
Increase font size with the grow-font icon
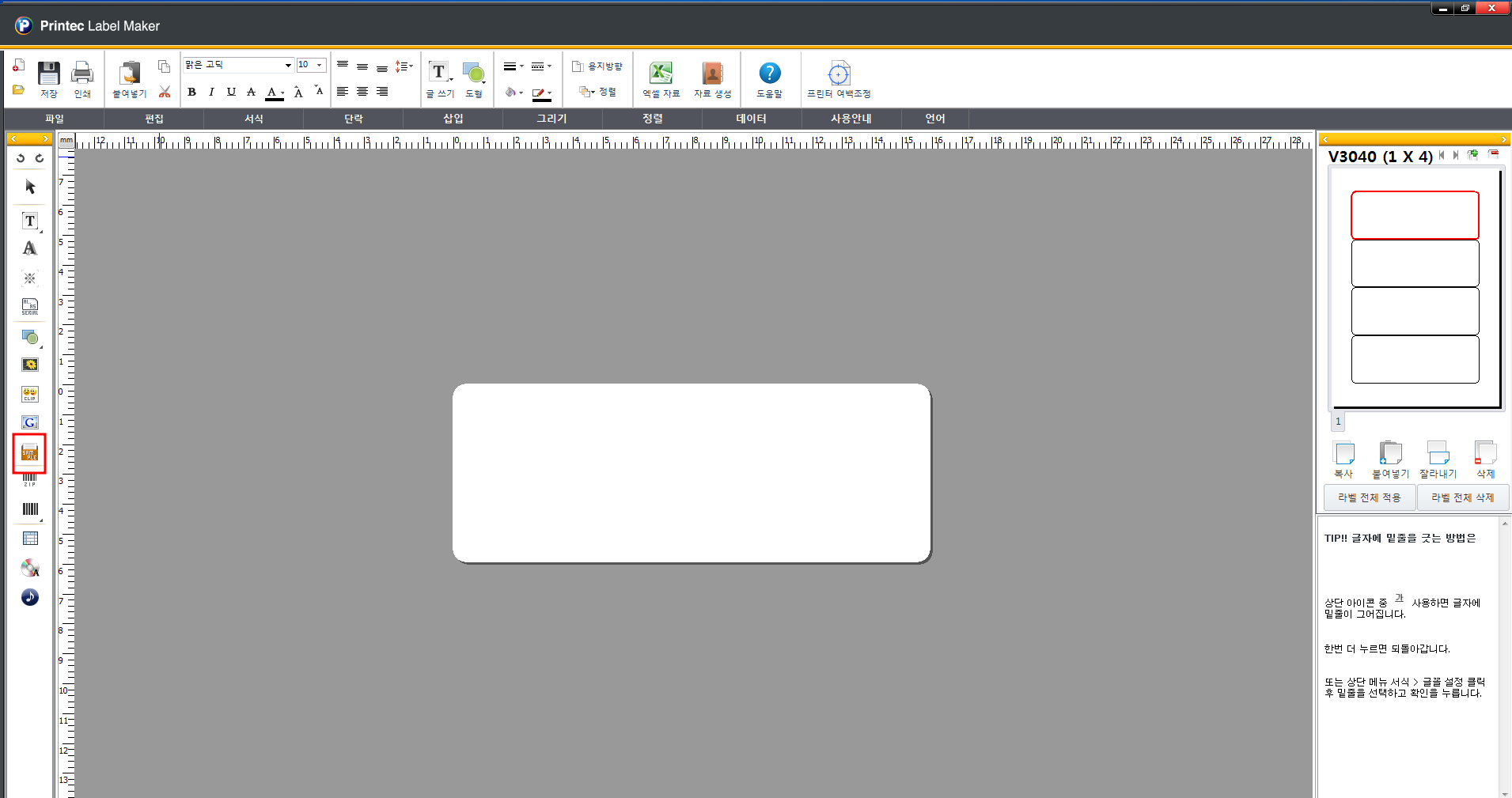[x=298, y=93]
